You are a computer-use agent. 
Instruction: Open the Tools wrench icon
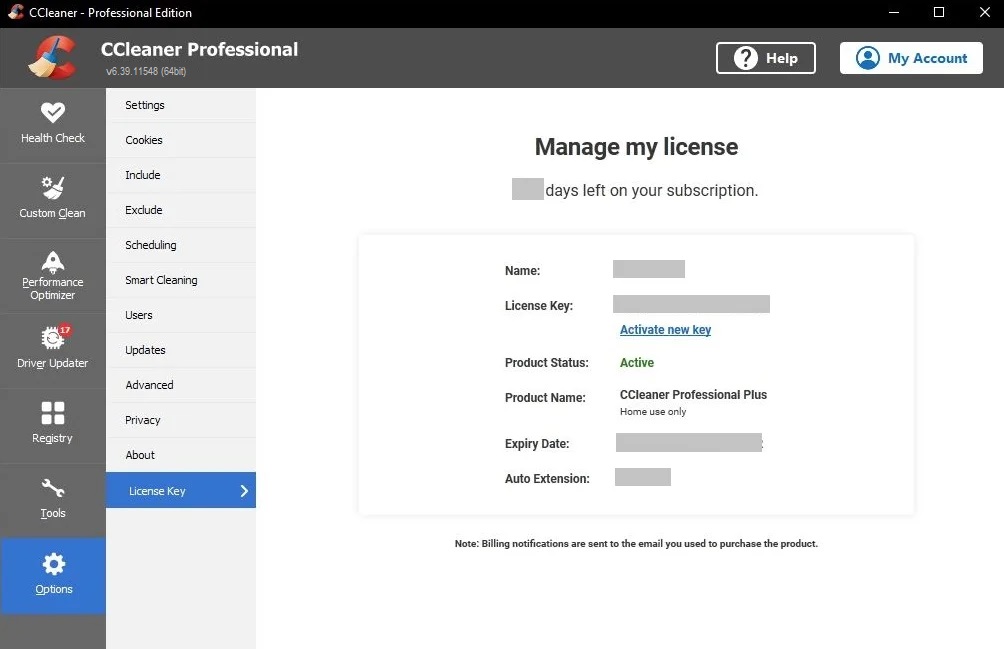53,488
